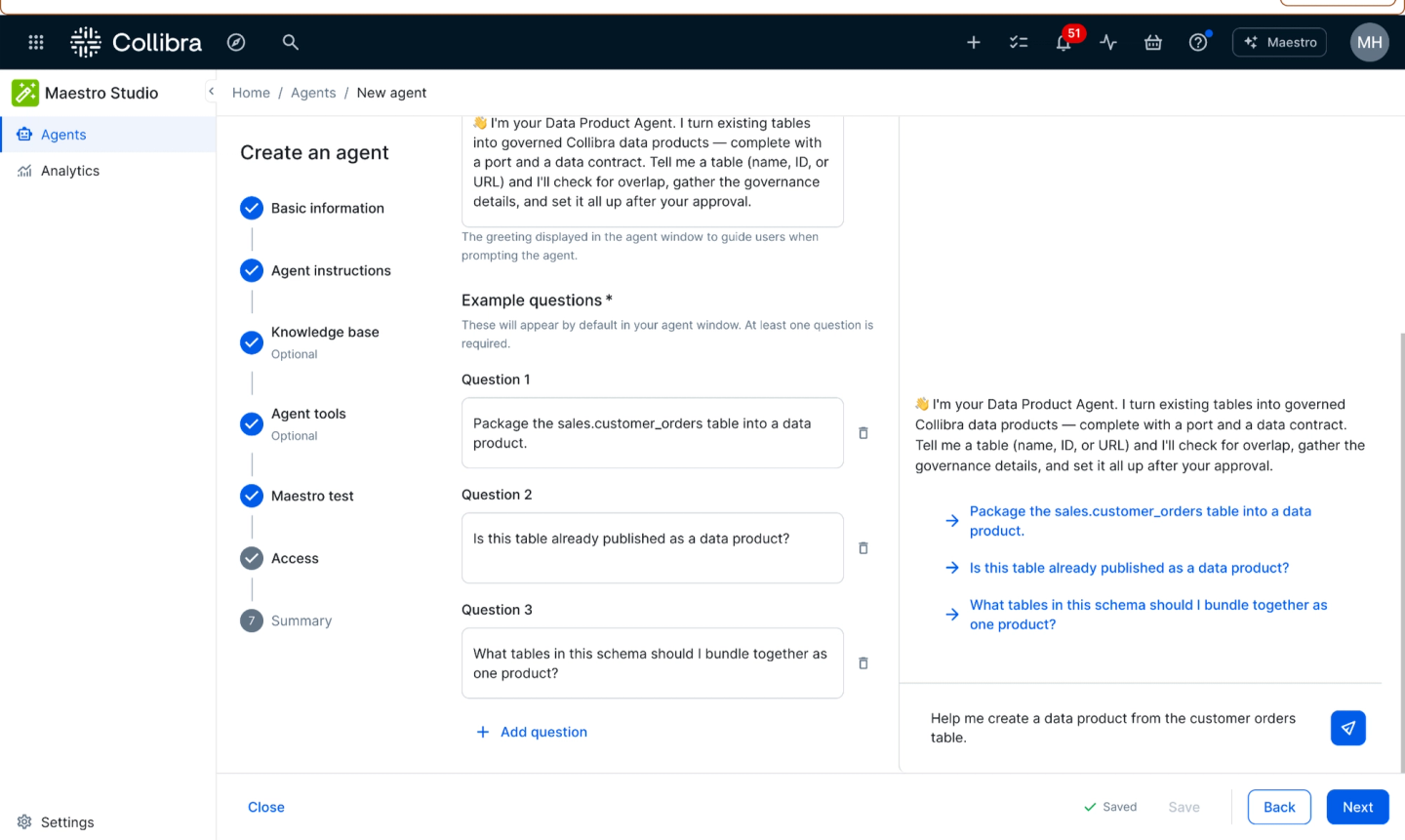Send the chat message with paper plane
Image resolution: width=1405 pixels, height=840 pixels.
pyautogui.click(x=1347, y=728)
